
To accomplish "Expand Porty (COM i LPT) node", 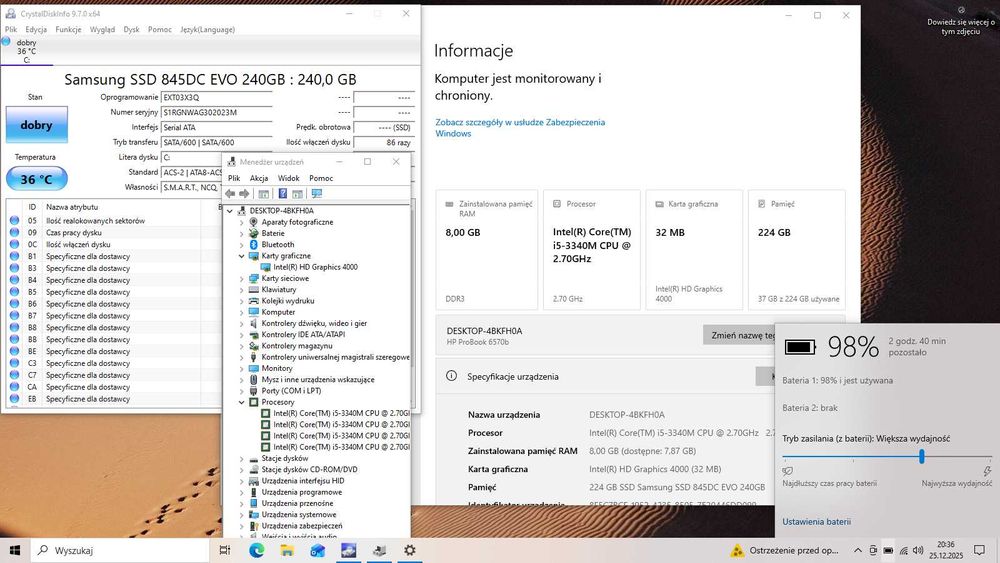I will point(242,391).
